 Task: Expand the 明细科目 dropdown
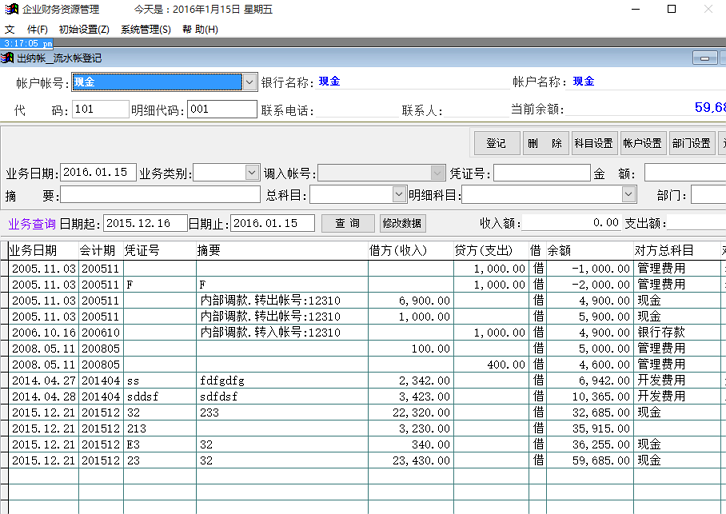coord(628,194)
